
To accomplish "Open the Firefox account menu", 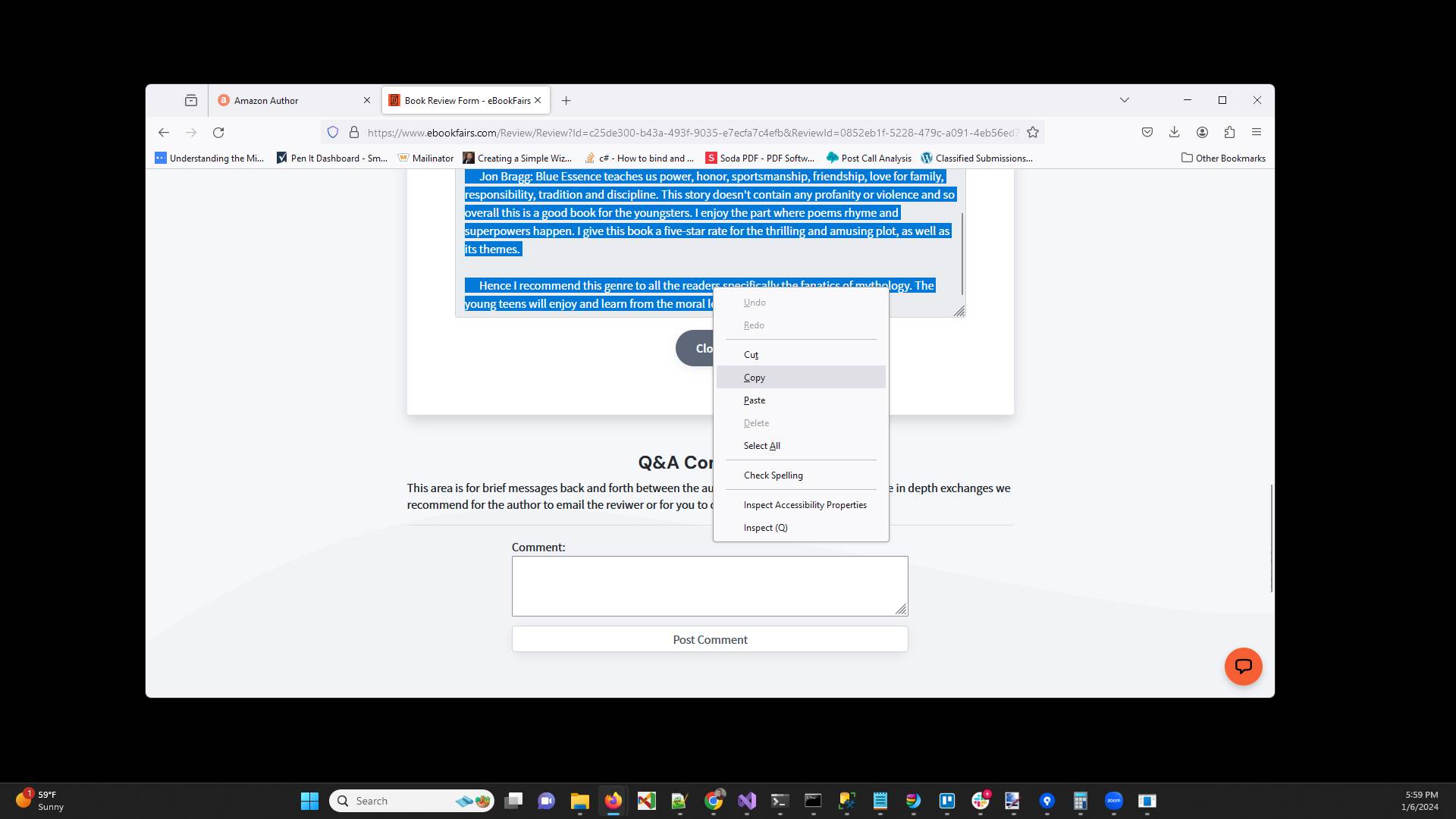I will pyautogui.click(x=1202, y=132).
